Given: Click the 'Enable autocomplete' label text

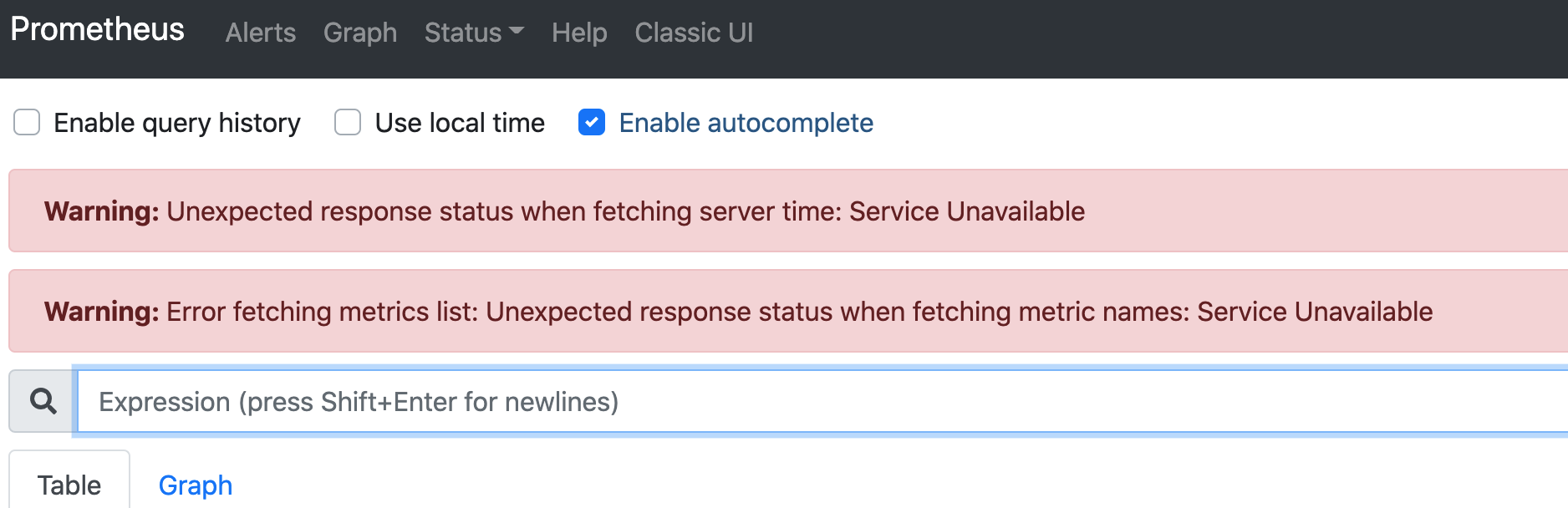Looking at the screenshot, I should (x=746, y=123).
